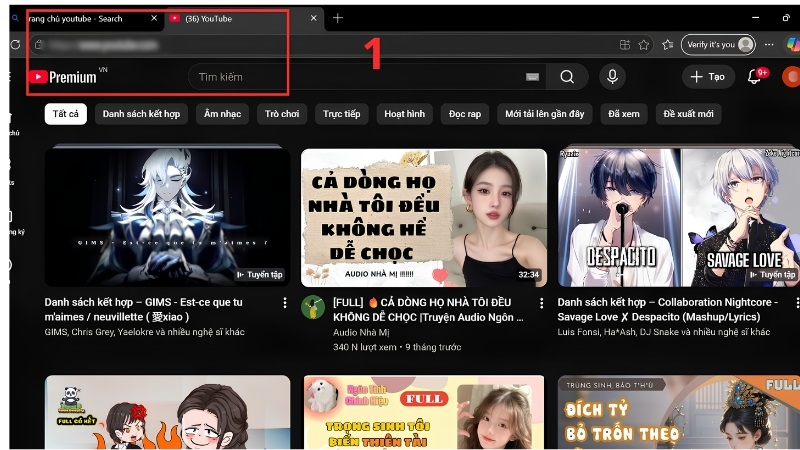
Task: Select the Đã xem filter chip
Action: pyautogui.click(x=624, y=114)
